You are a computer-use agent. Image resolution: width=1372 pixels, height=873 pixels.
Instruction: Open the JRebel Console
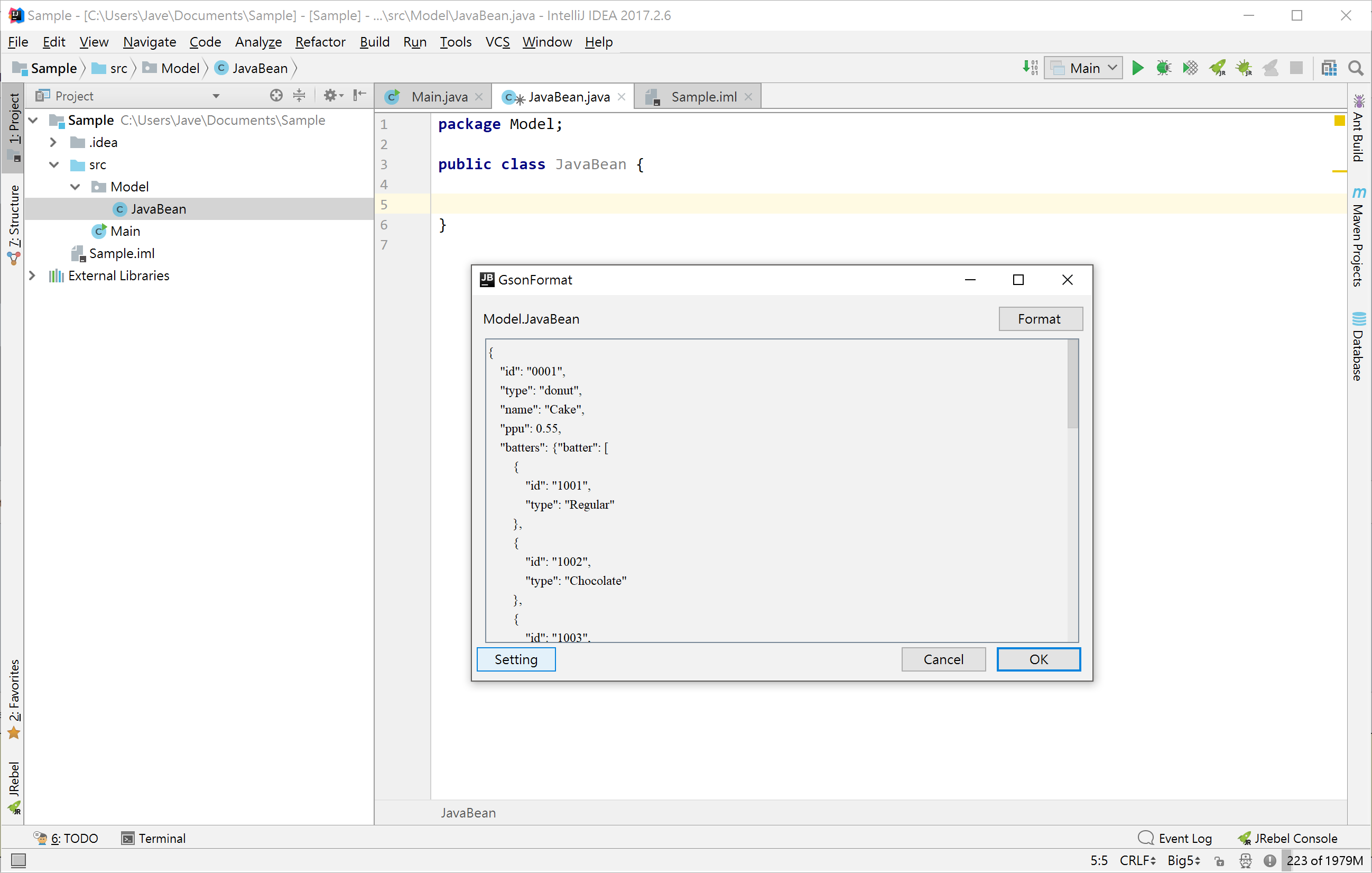(x=1287, y=838)
